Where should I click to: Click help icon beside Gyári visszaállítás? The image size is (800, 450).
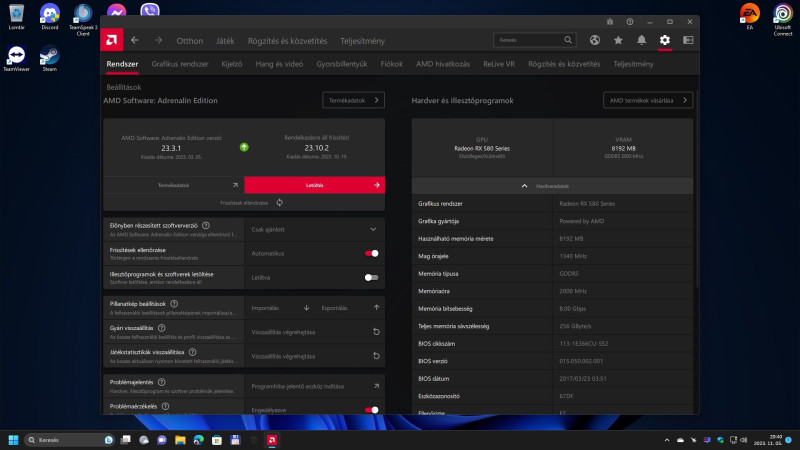click(x=162, y=328)
